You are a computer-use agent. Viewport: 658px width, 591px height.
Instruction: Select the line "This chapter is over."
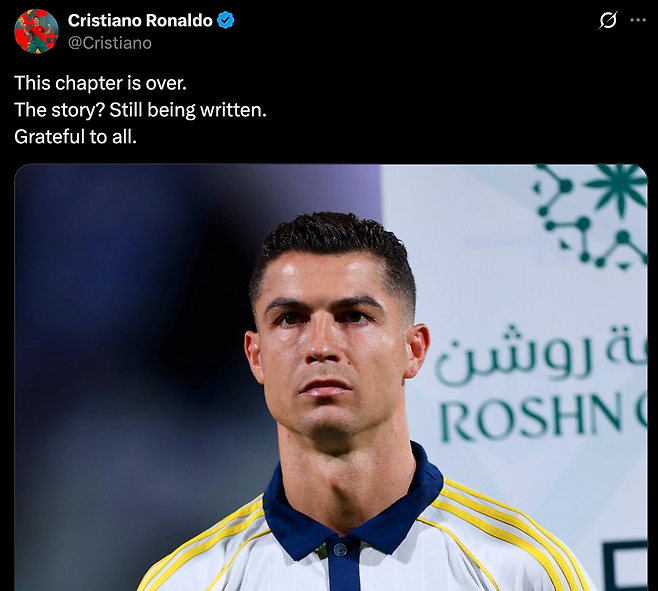(100, 83)
